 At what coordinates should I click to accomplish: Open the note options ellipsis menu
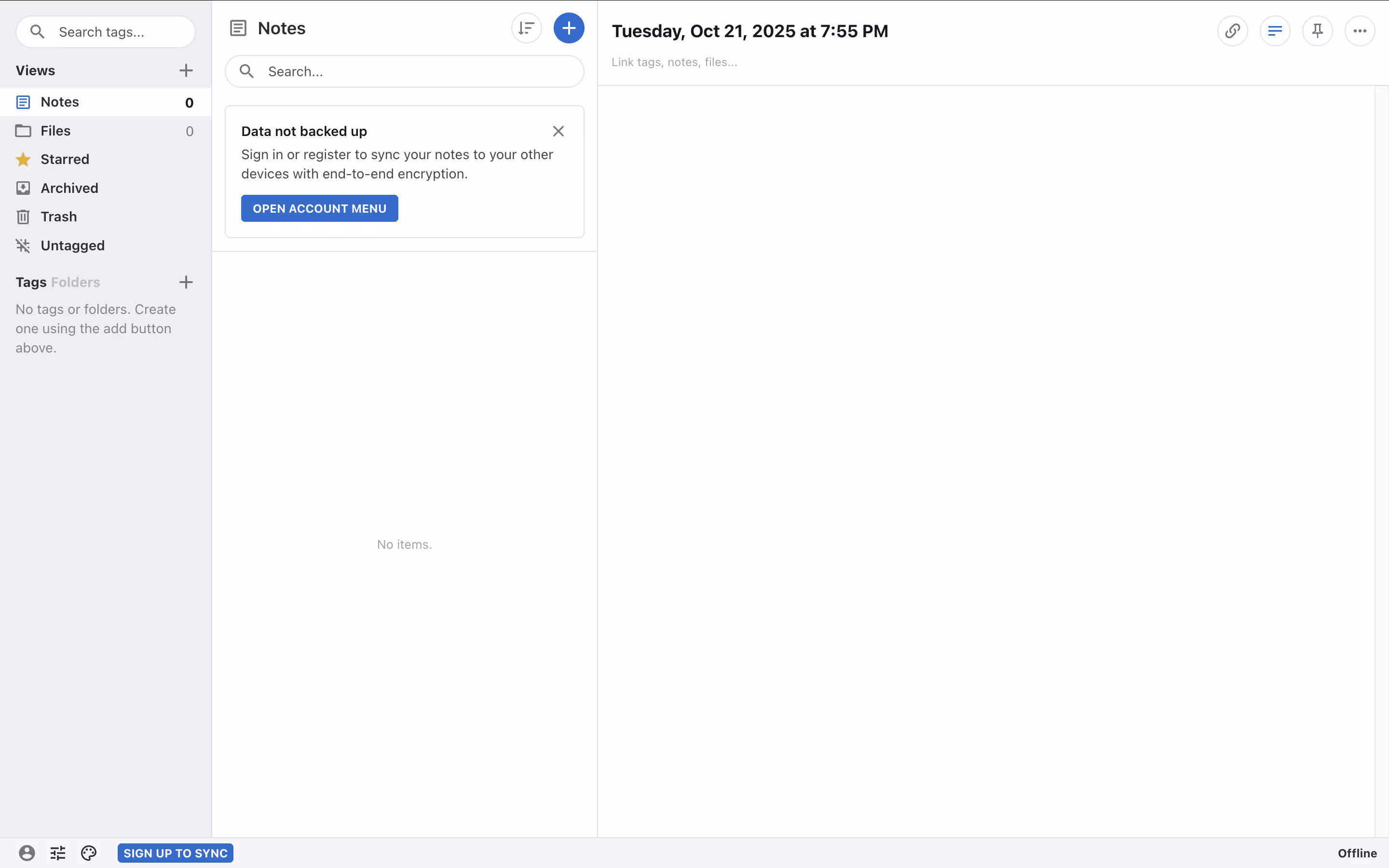coord(1360,31)
